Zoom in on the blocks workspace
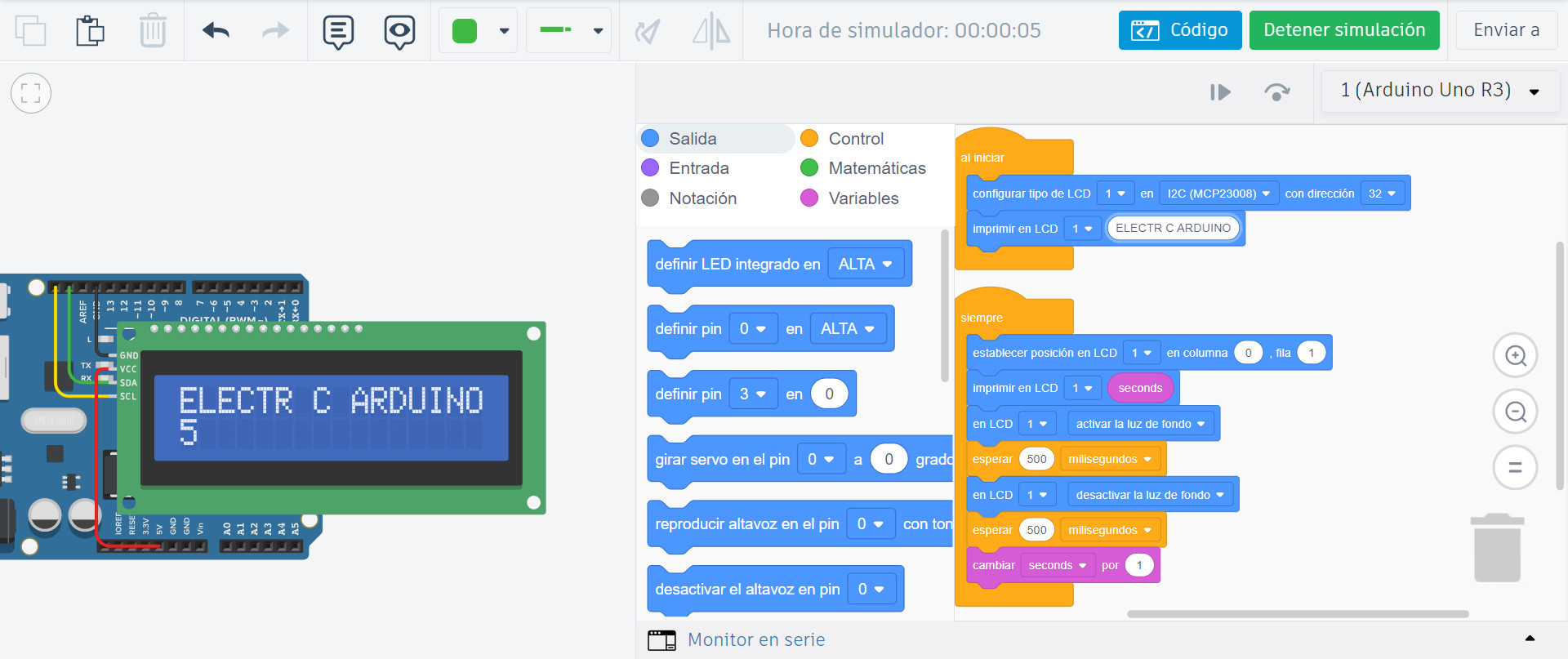This screenshot has width=1568, height=659. [x=1515, y=356]
